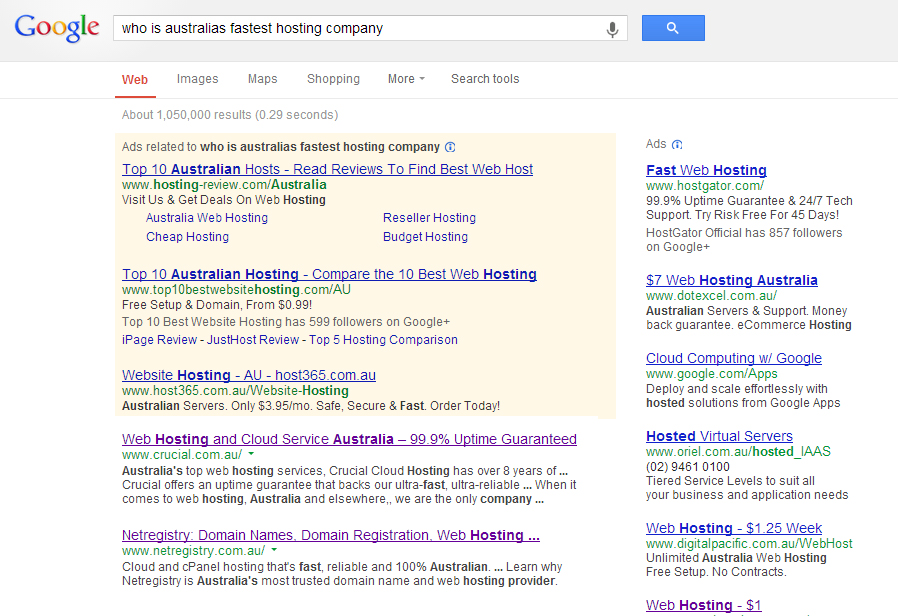
Task: Switch to the Images tab
Action: tap(197, 79)
